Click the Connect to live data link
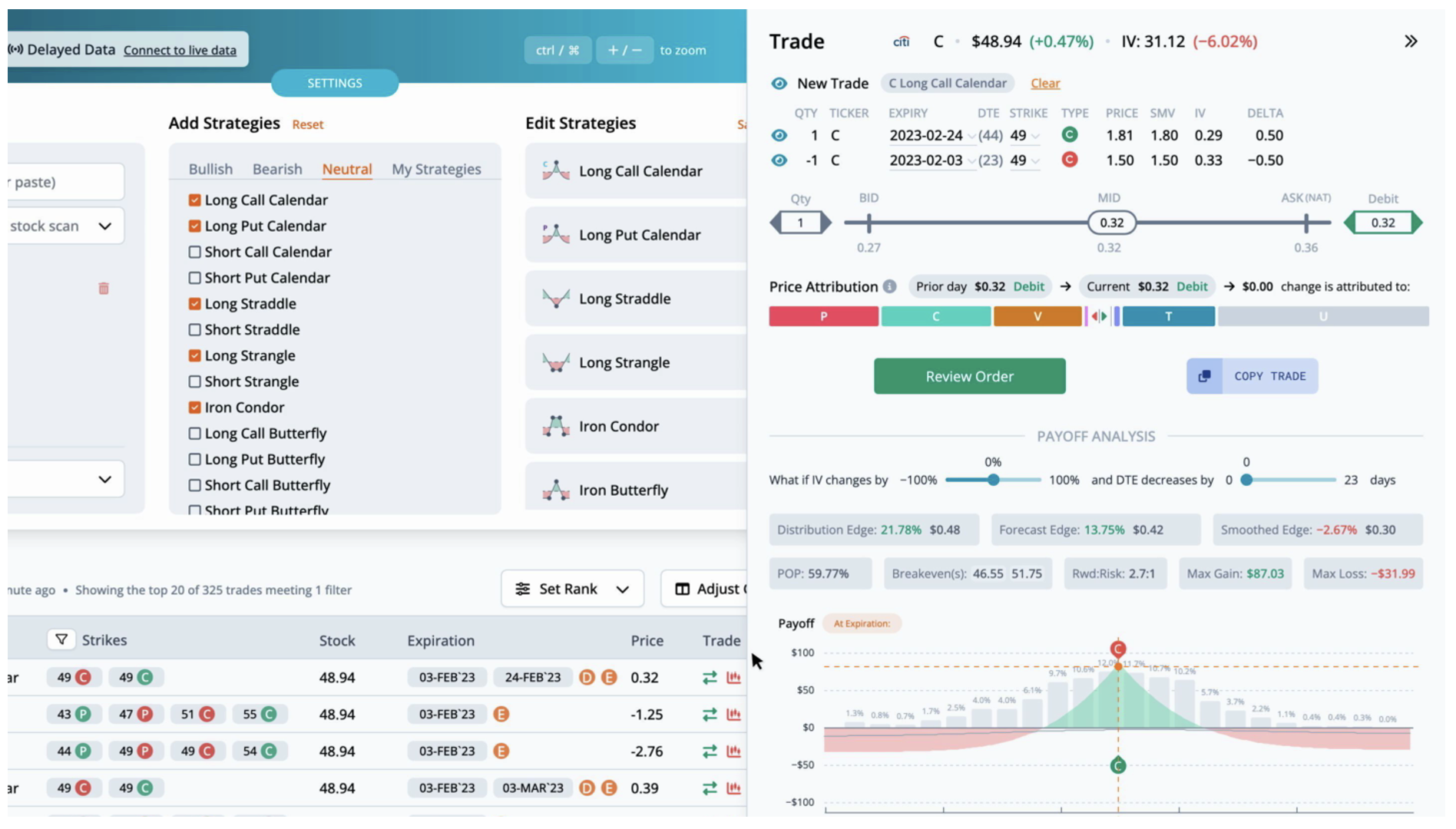This screenshot has width=1456, height=829. click(180, 51)
